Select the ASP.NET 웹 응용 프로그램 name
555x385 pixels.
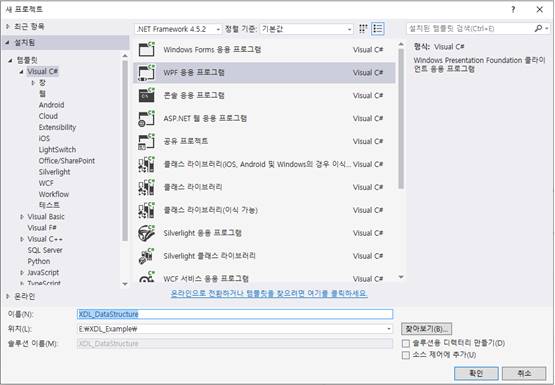pyautogui.click(x=205, y=119)
